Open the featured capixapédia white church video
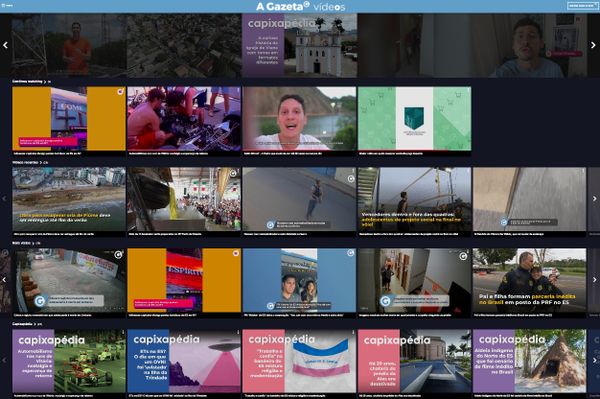This screenshot has height=399, width=600. [x=300, y=45]
